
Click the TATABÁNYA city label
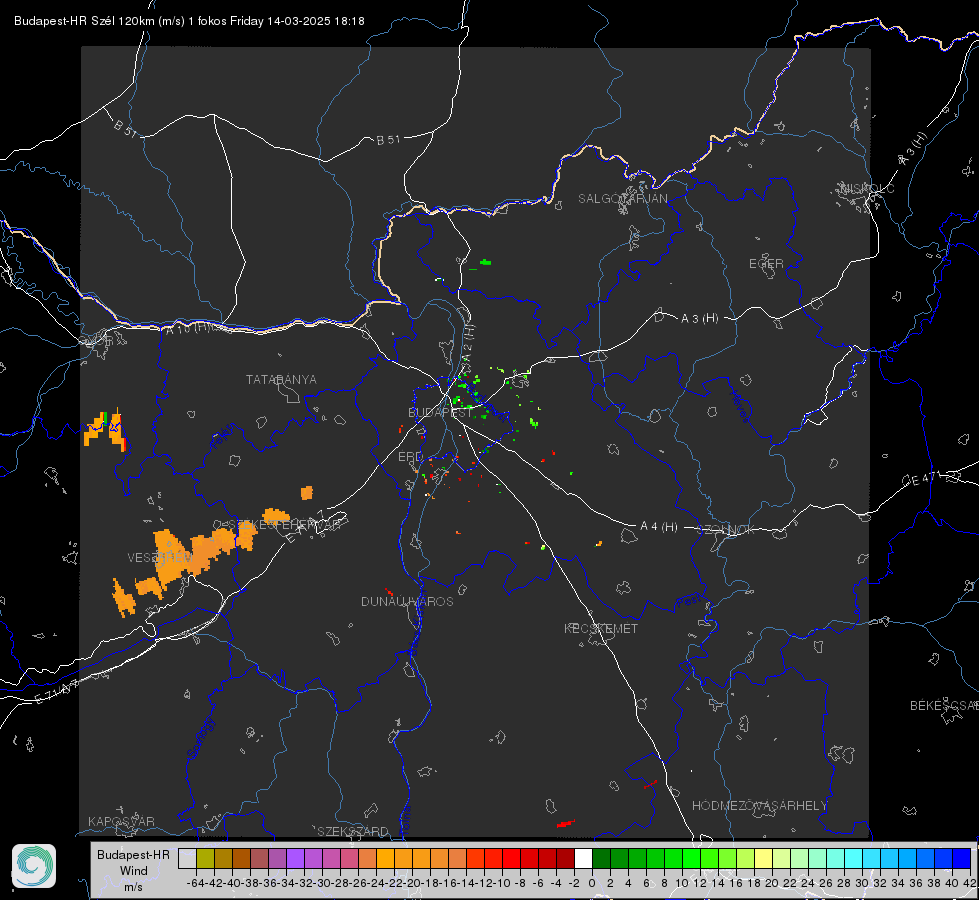click(281, 379)
